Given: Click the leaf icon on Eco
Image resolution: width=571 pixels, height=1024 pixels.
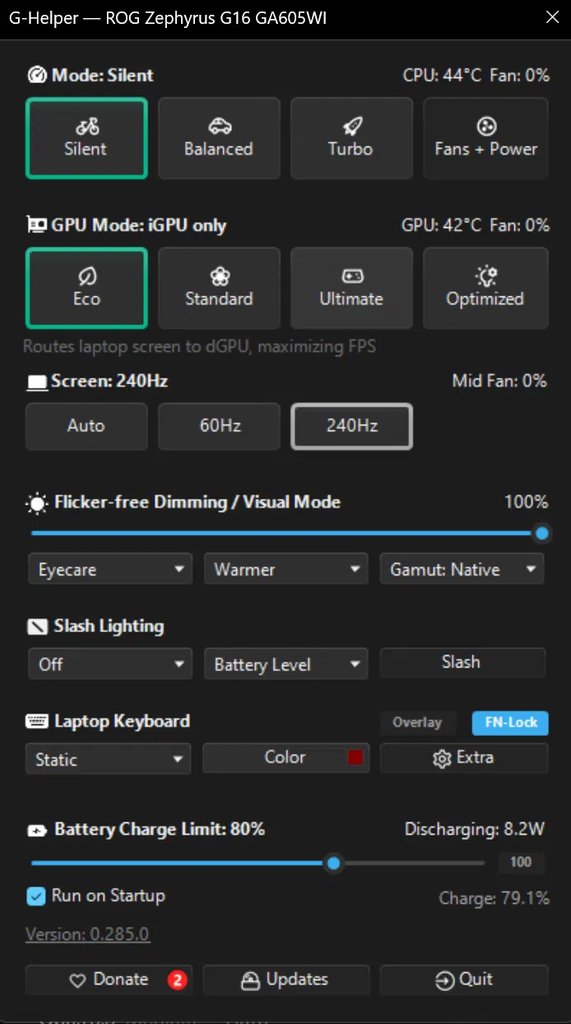Looking at the screenshot, I should pos(87,276).
